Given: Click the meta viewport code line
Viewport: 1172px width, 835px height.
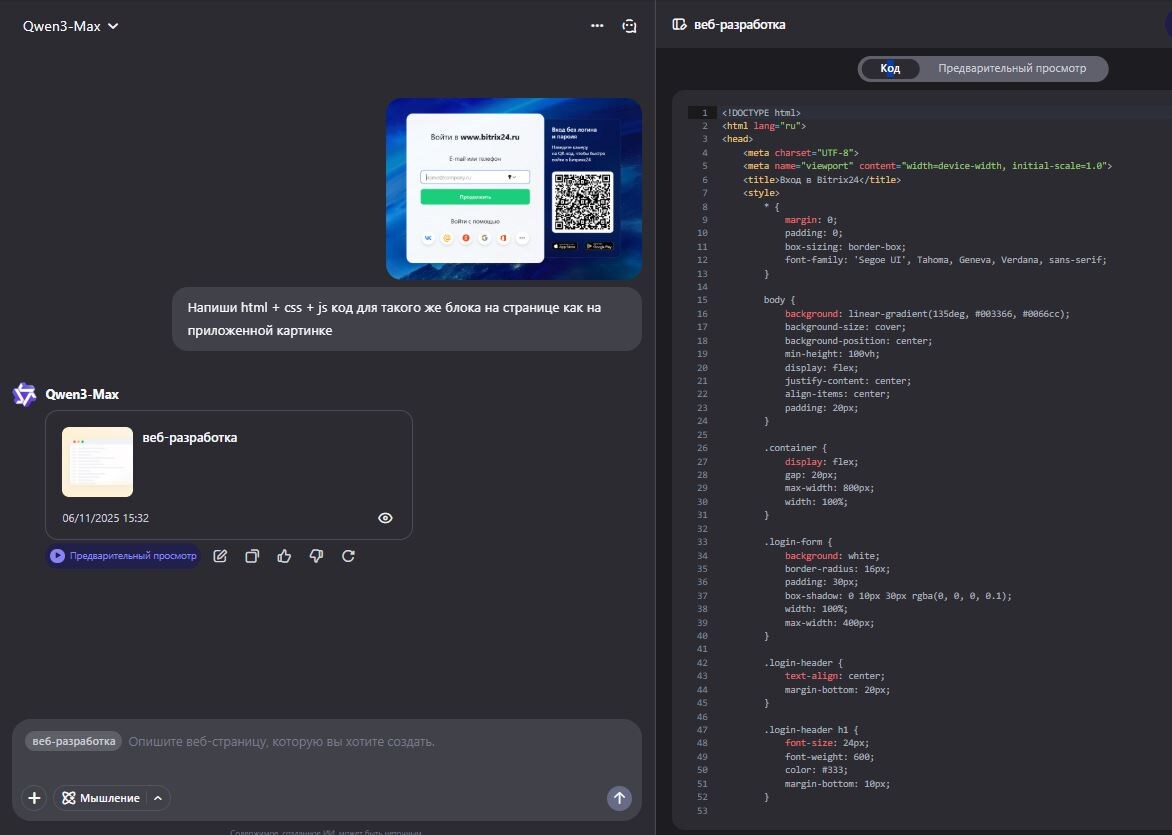Looking at the screenshot, I should (927, 166).
